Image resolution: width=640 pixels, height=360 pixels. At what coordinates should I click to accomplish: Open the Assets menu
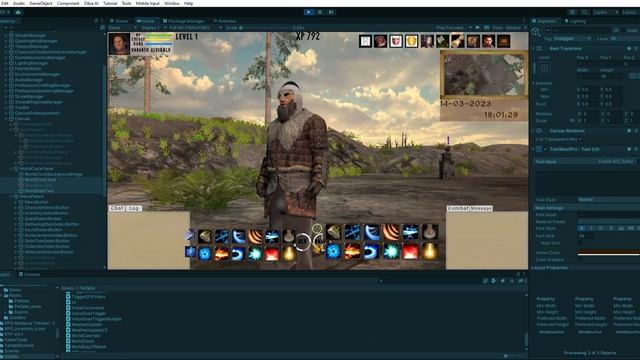tap(19, 3)
